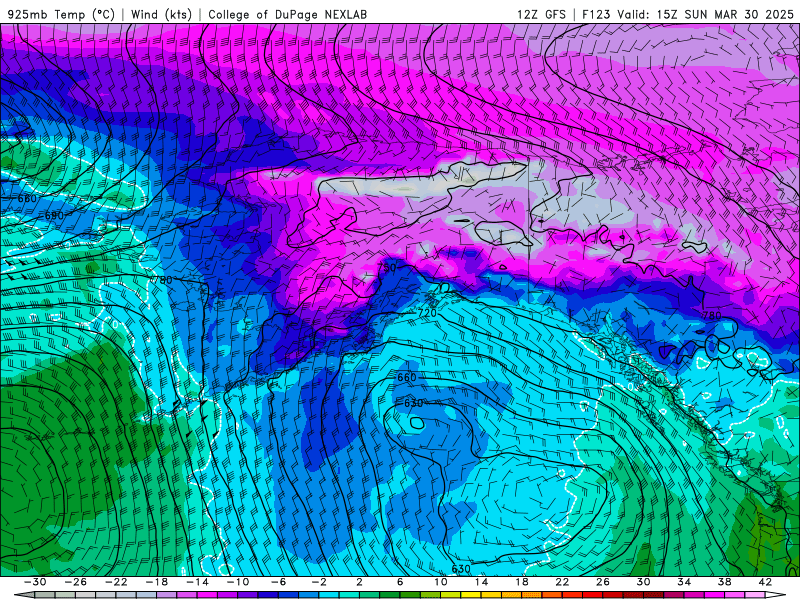Click the 'College of DuPage NEXLAB' text
The image size is (800, 600).
tap(287, 14)
